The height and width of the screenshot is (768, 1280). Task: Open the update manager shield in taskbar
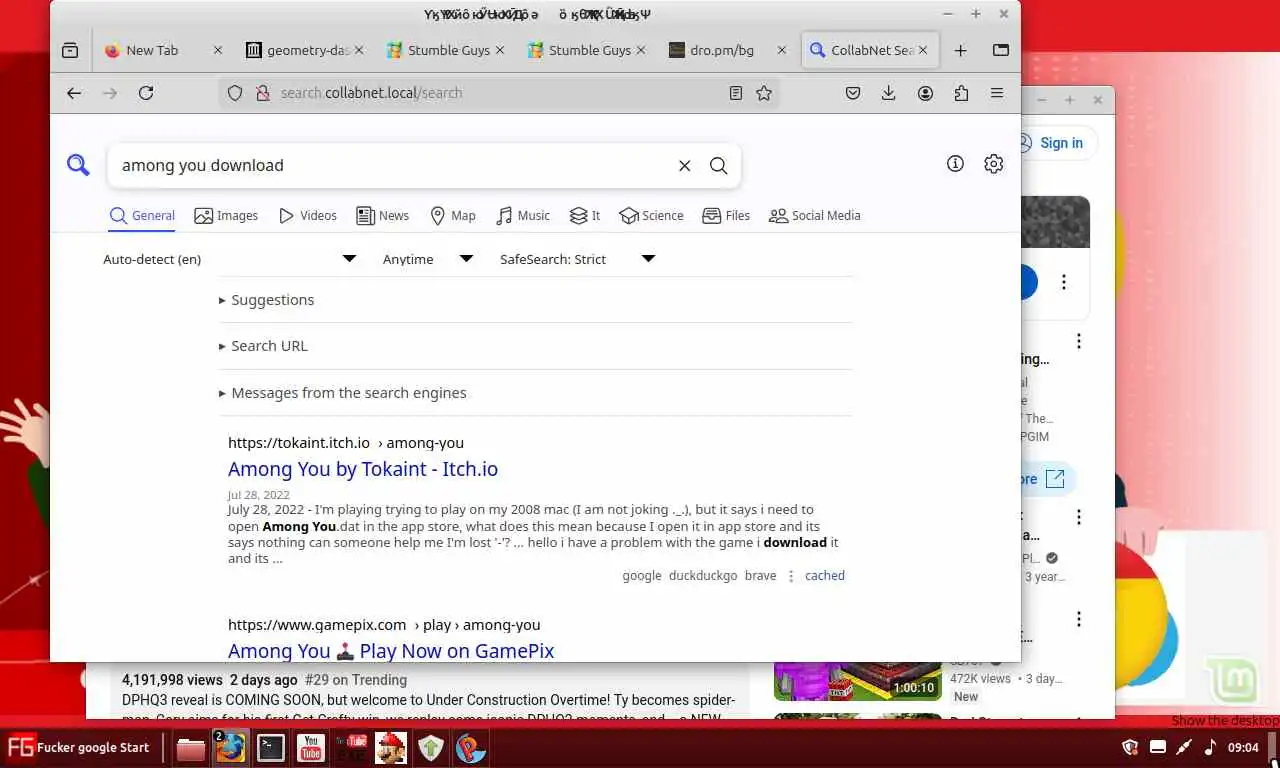pos(431,747)
